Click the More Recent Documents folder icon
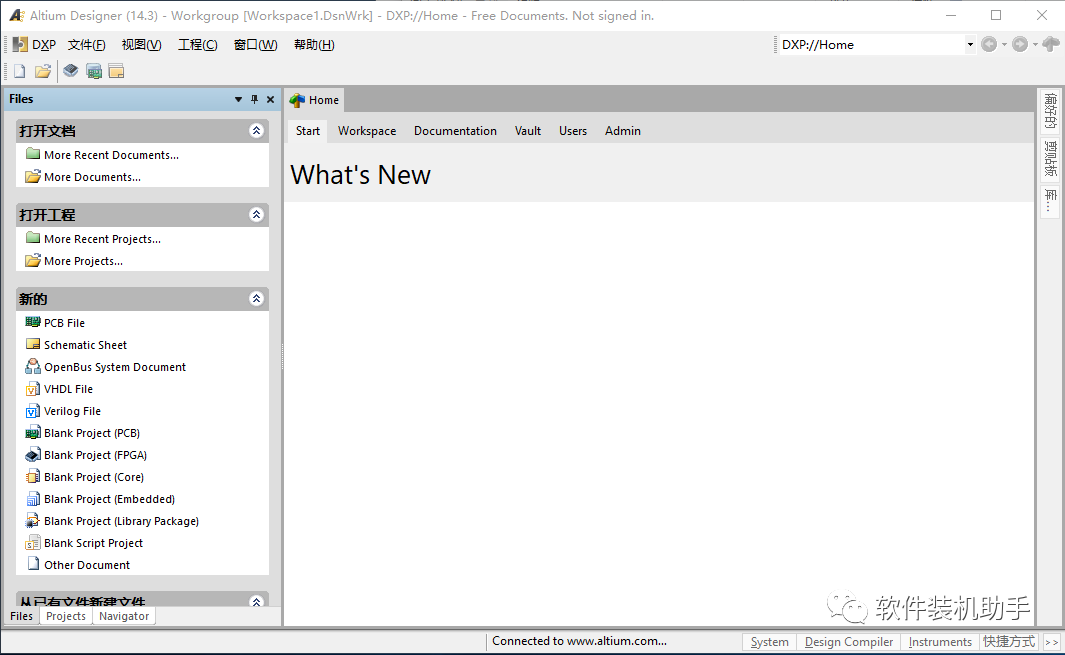The width and height of the screenshot is (1065, 655). 33,154
